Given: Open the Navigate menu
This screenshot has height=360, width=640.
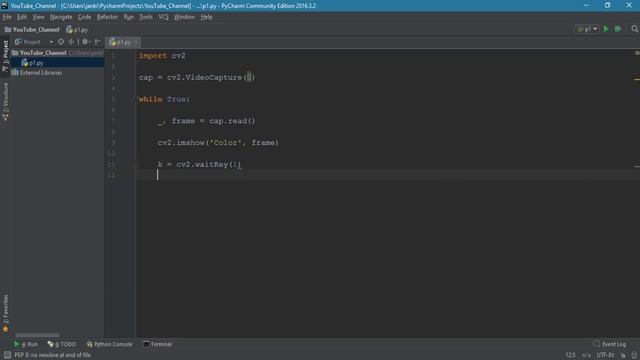Looking at the screenshot, I should (x=61, y=17).
